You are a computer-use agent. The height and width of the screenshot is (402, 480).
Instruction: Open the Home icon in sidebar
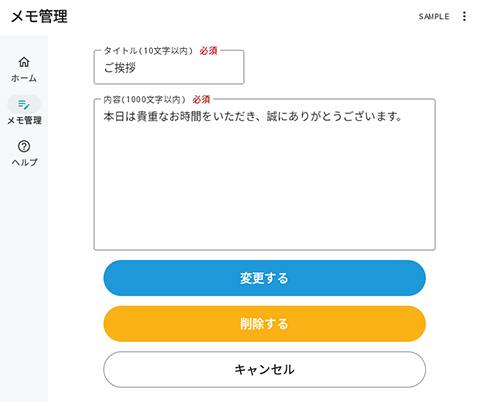(24, 62)
